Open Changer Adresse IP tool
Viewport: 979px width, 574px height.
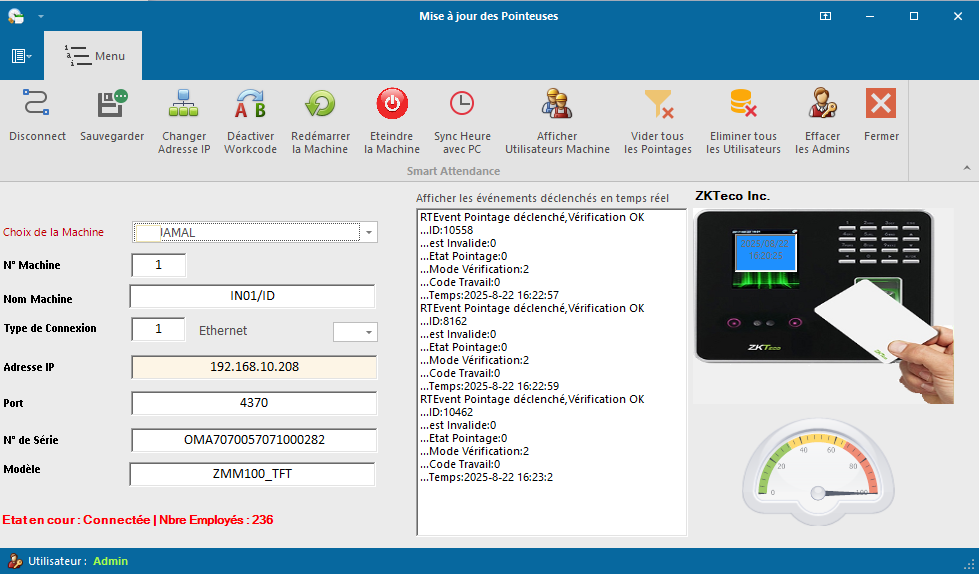coord(184,104)
